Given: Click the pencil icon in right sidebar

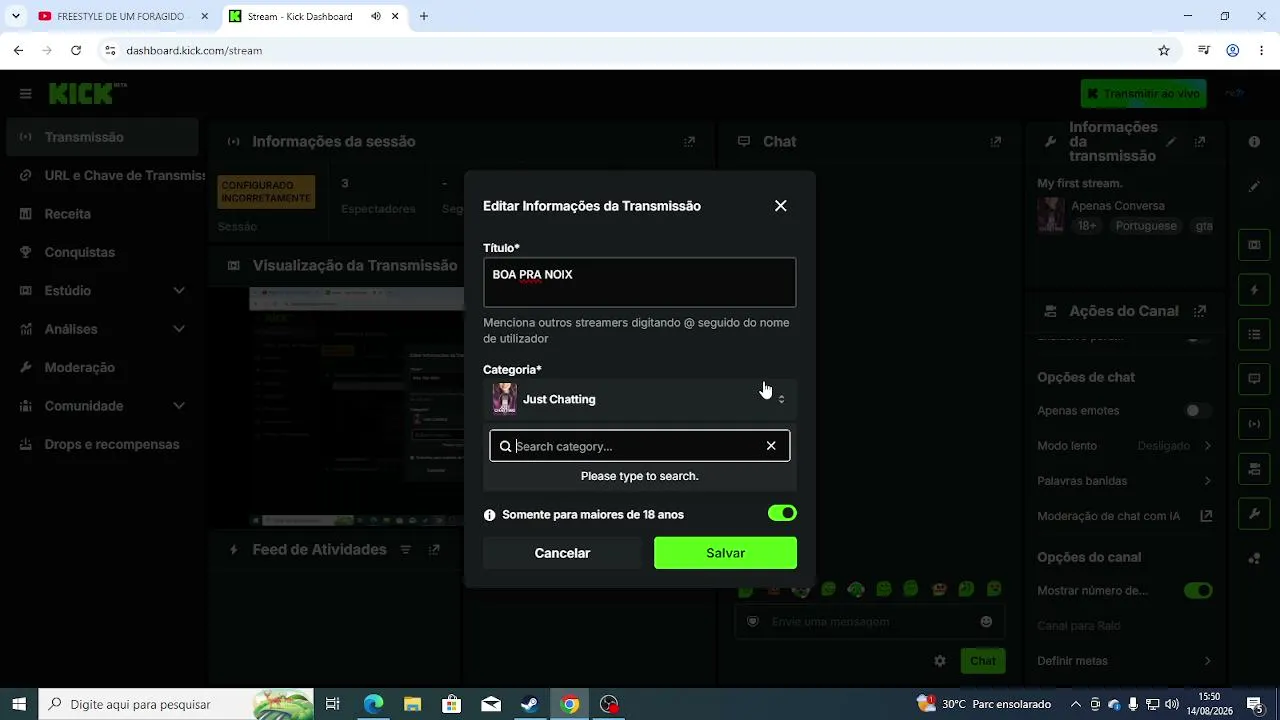Looking at the screenshot, I should pos(1254,187).
